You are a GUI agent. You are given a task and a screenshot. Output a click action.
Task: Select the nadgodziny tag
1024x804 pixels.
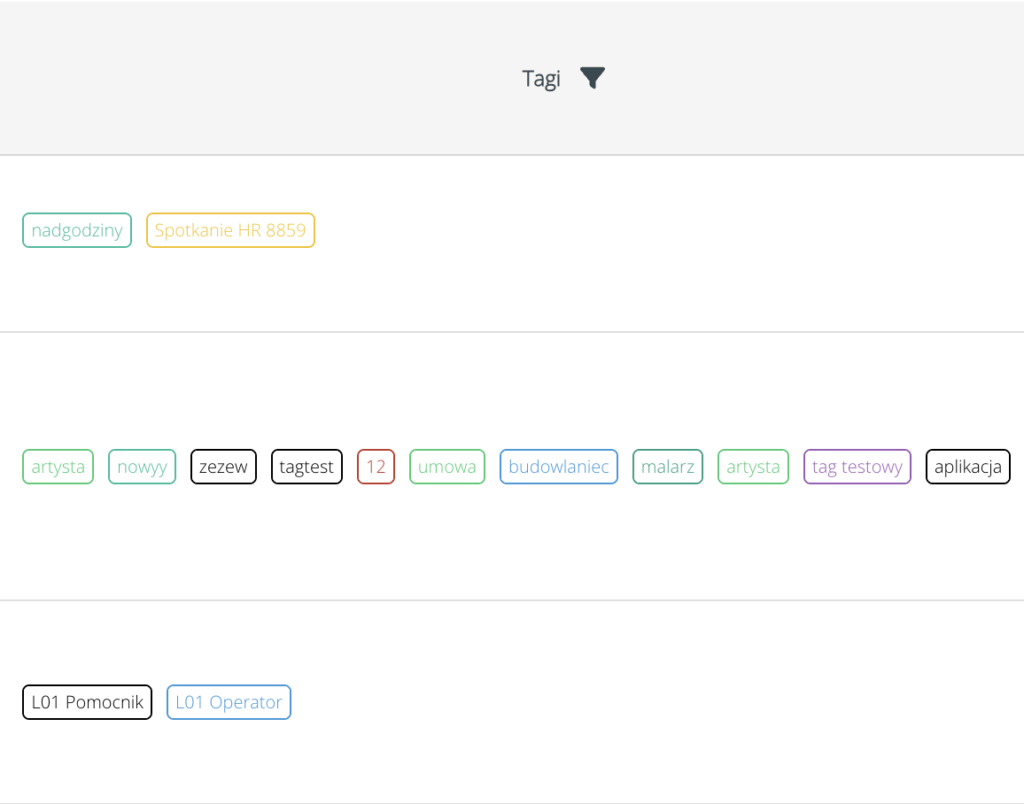click(77, 230)
